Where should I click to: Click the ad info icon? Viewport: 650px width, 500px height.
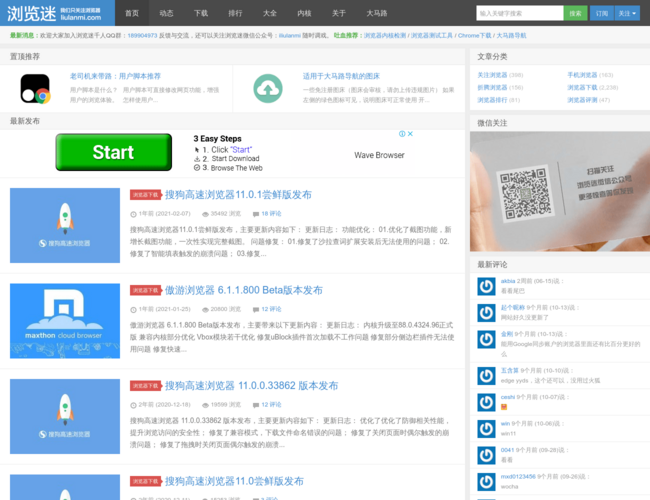click(x=402, y=133)
